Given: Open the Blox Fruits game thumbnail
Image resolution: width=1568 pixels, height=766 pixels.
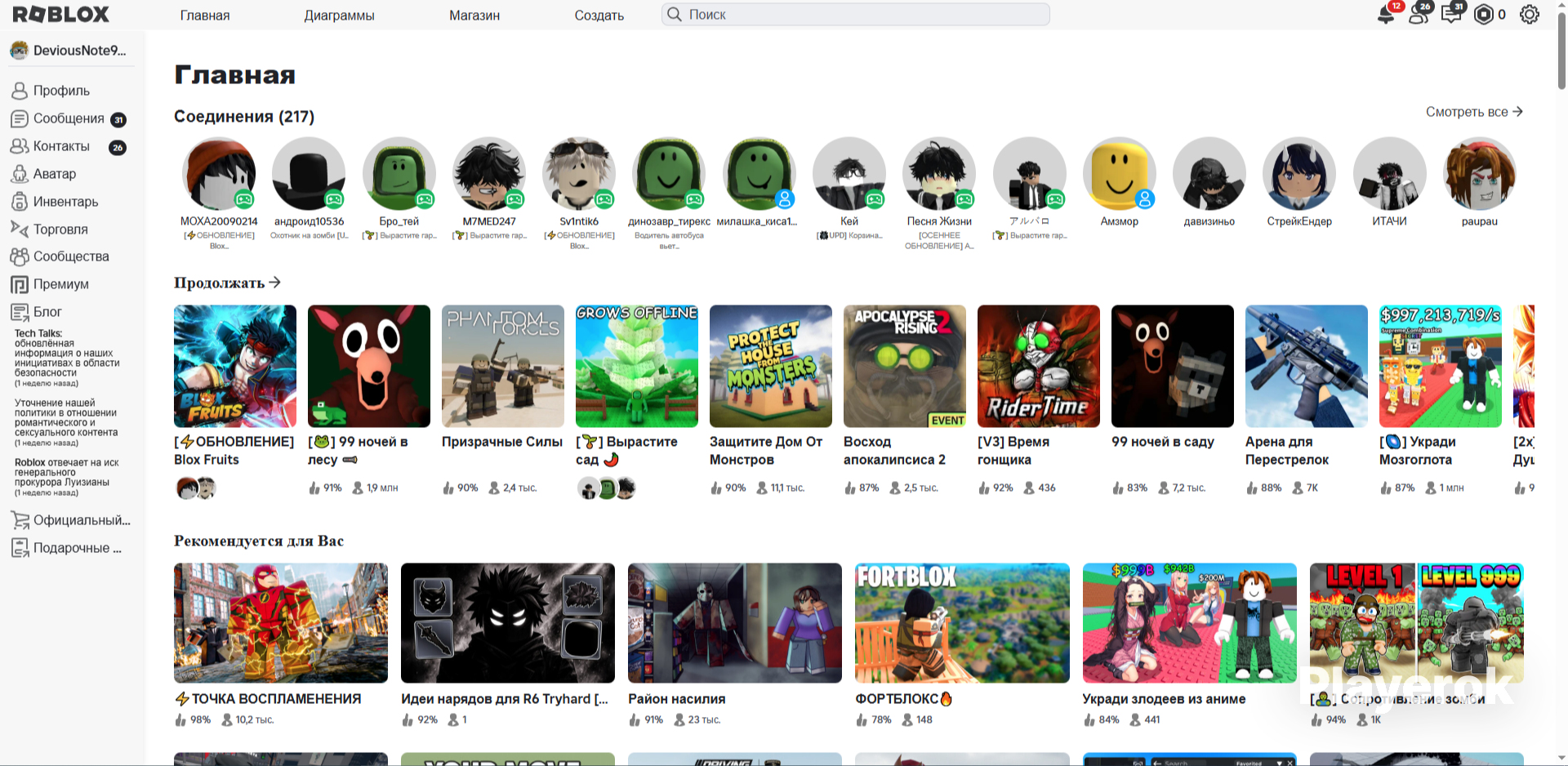Looking at the screenshot, I should click(x=235, y=367).
